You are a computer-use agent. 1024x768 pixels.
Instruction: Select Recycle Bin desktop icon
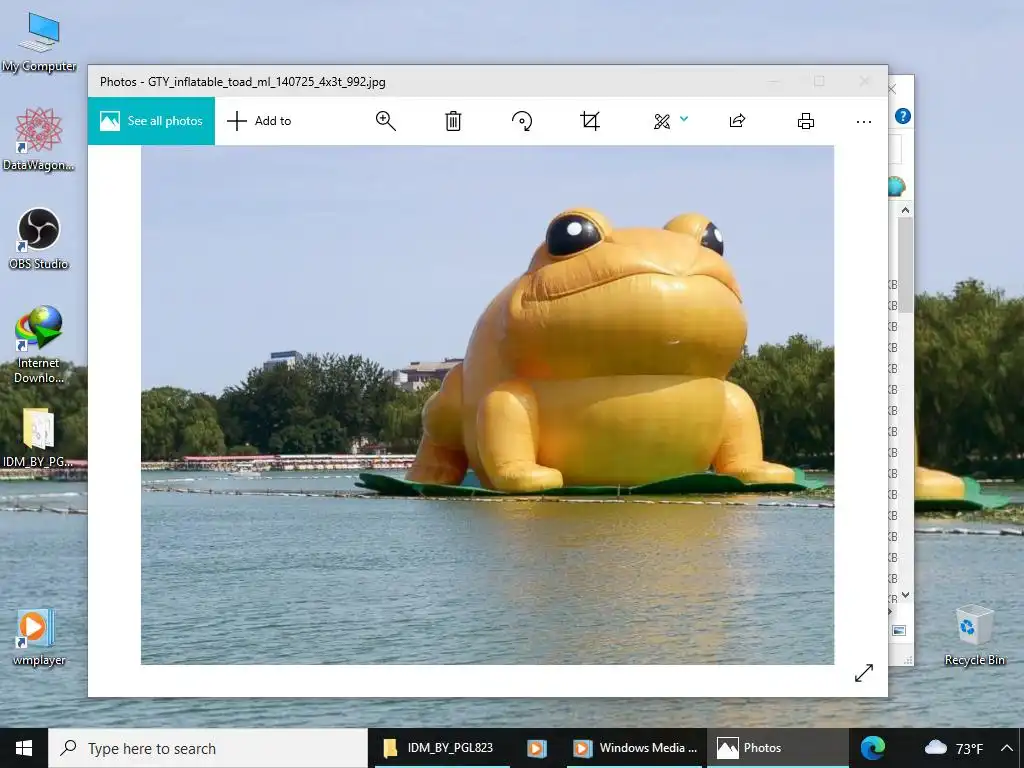tap(974, 635)
